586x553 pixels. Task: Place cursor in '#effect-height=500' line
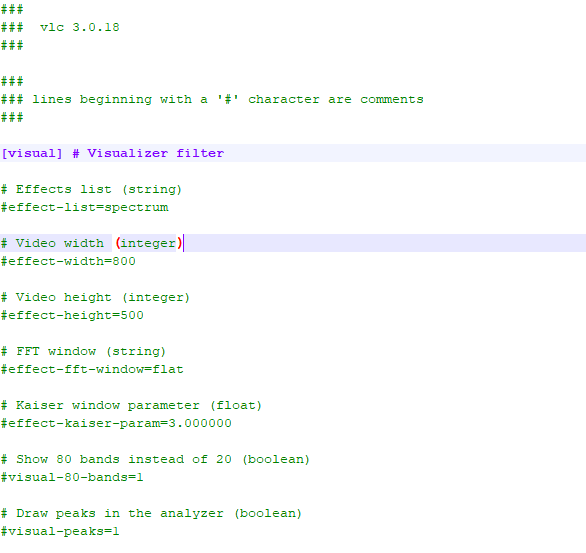tap(73, 315)
